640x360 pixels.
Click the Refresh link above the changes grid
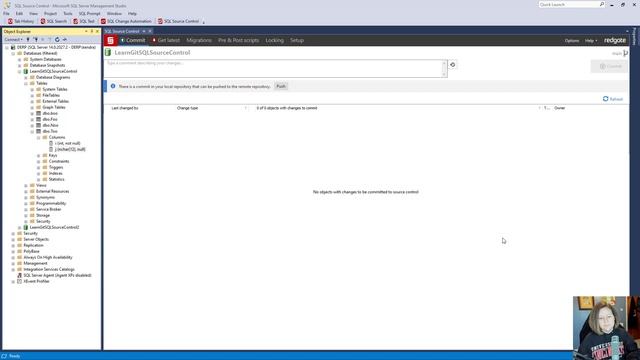[x=613, y=99]
